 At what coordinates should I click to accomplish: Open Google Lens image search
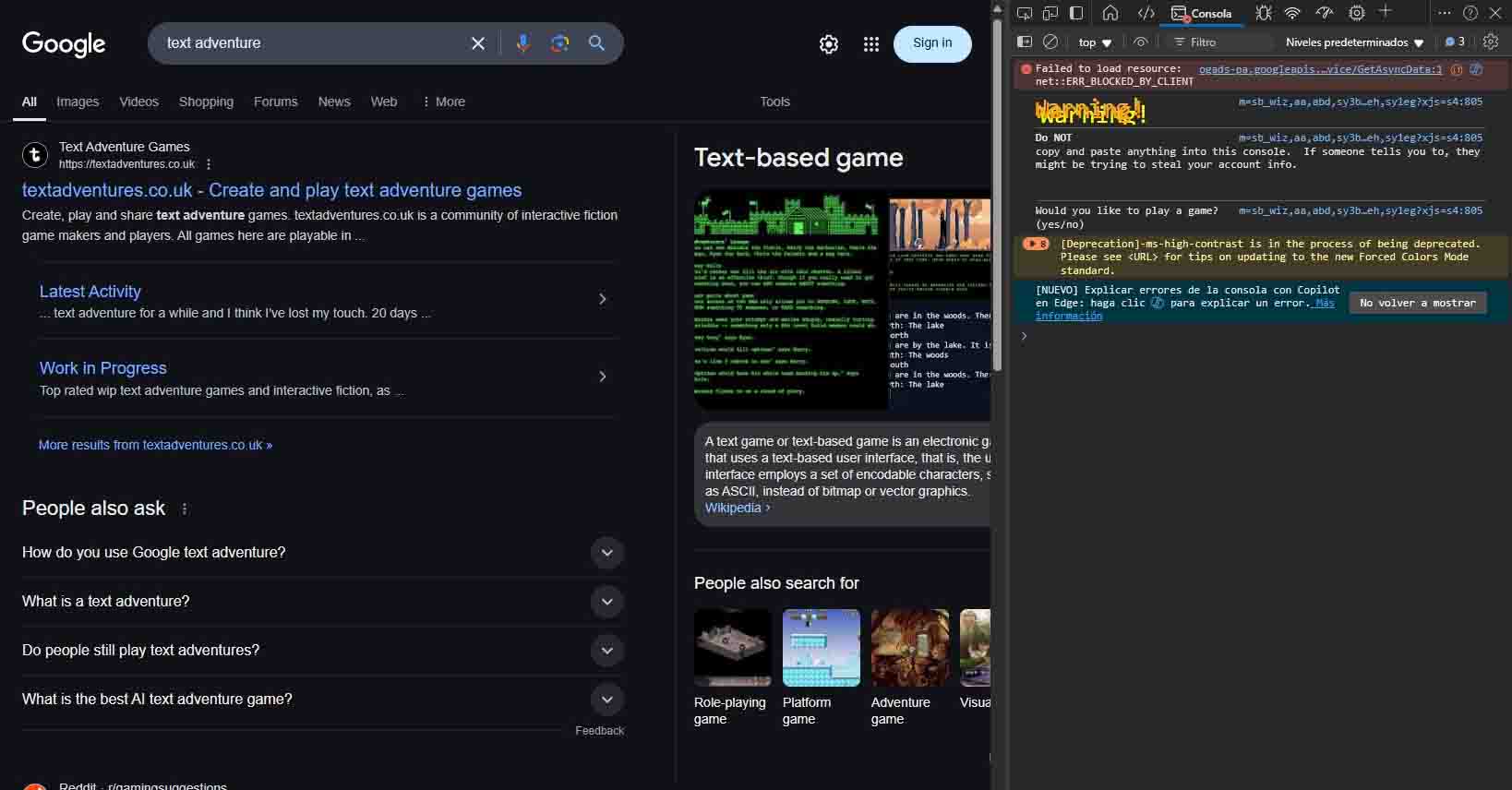point(559,43)
